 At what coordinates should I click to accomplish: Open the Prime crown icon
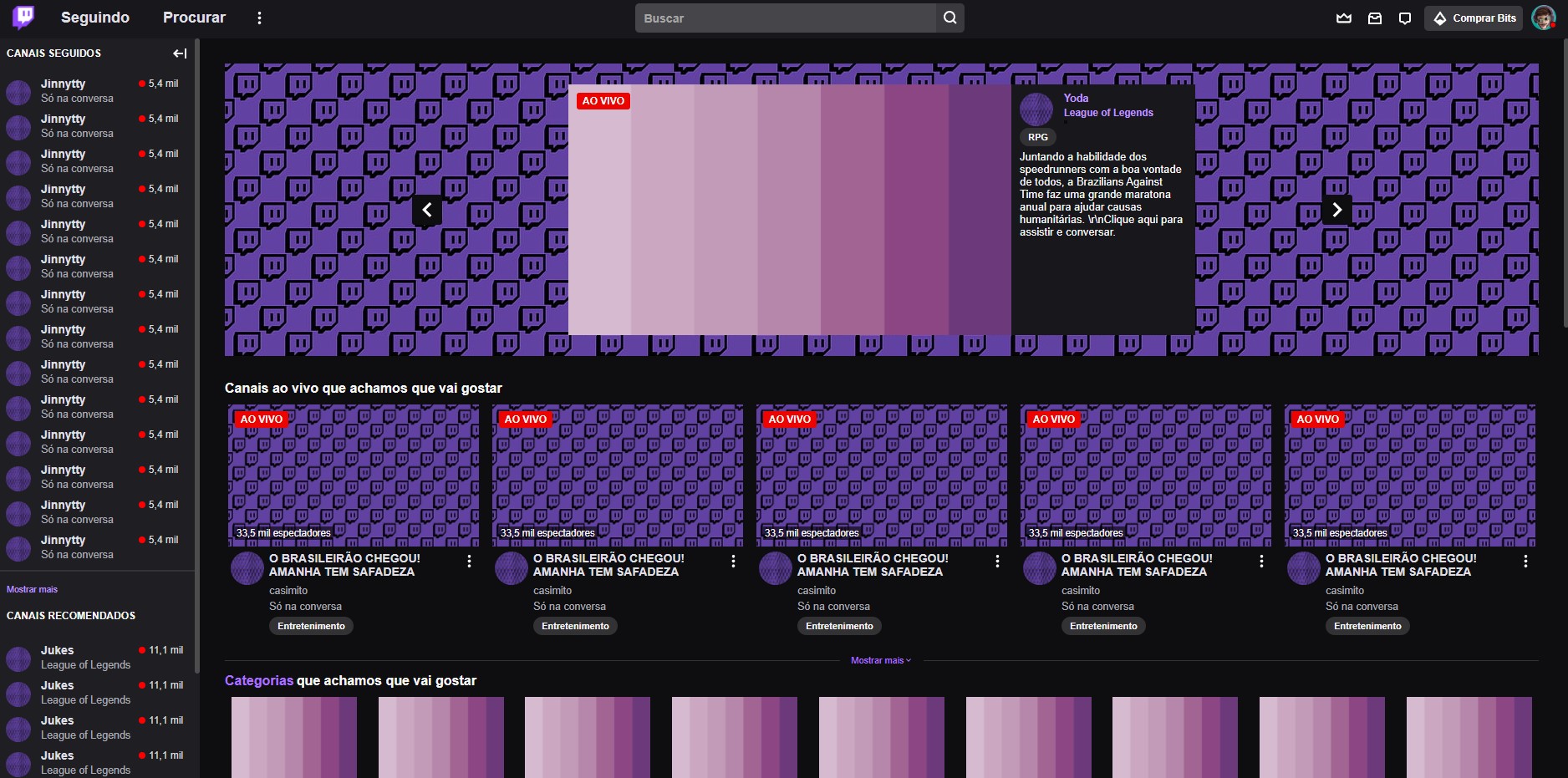click(1343, 18)
